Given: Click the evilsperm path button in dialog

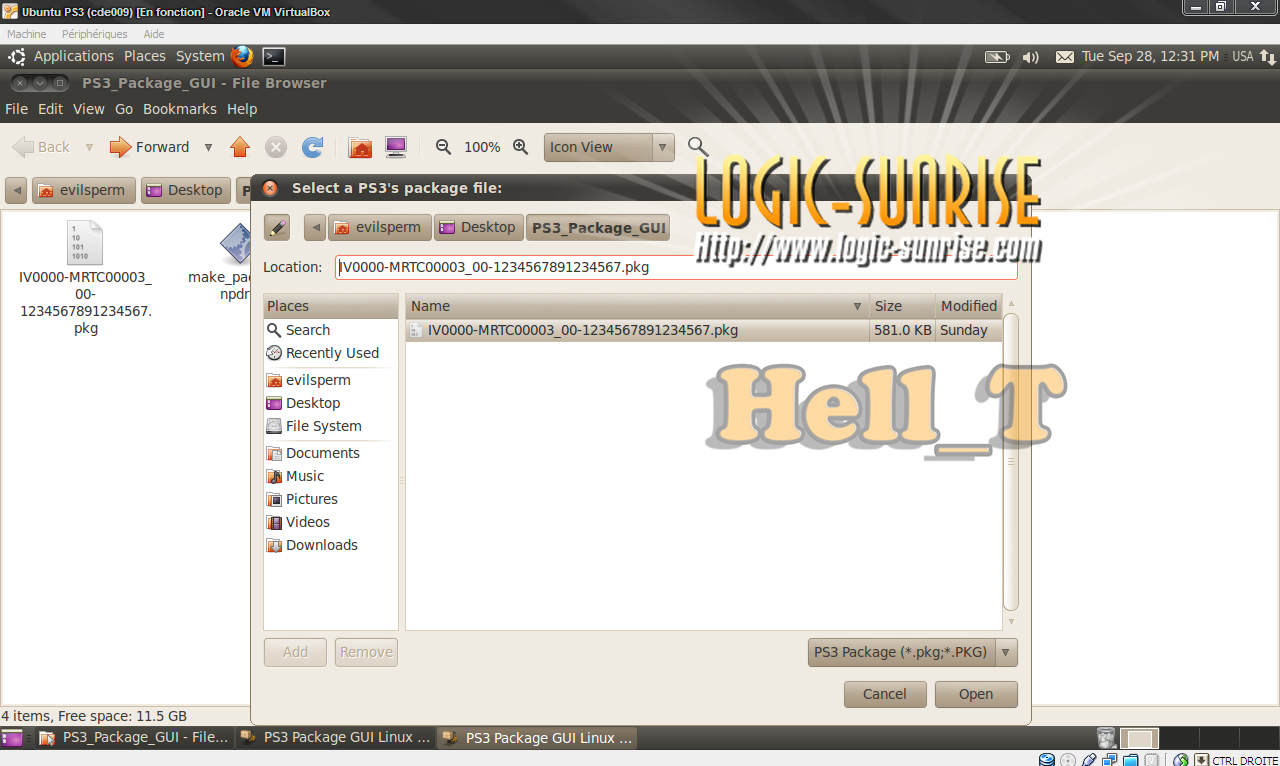Looking at the screenshot, I should tap(380, 228).
